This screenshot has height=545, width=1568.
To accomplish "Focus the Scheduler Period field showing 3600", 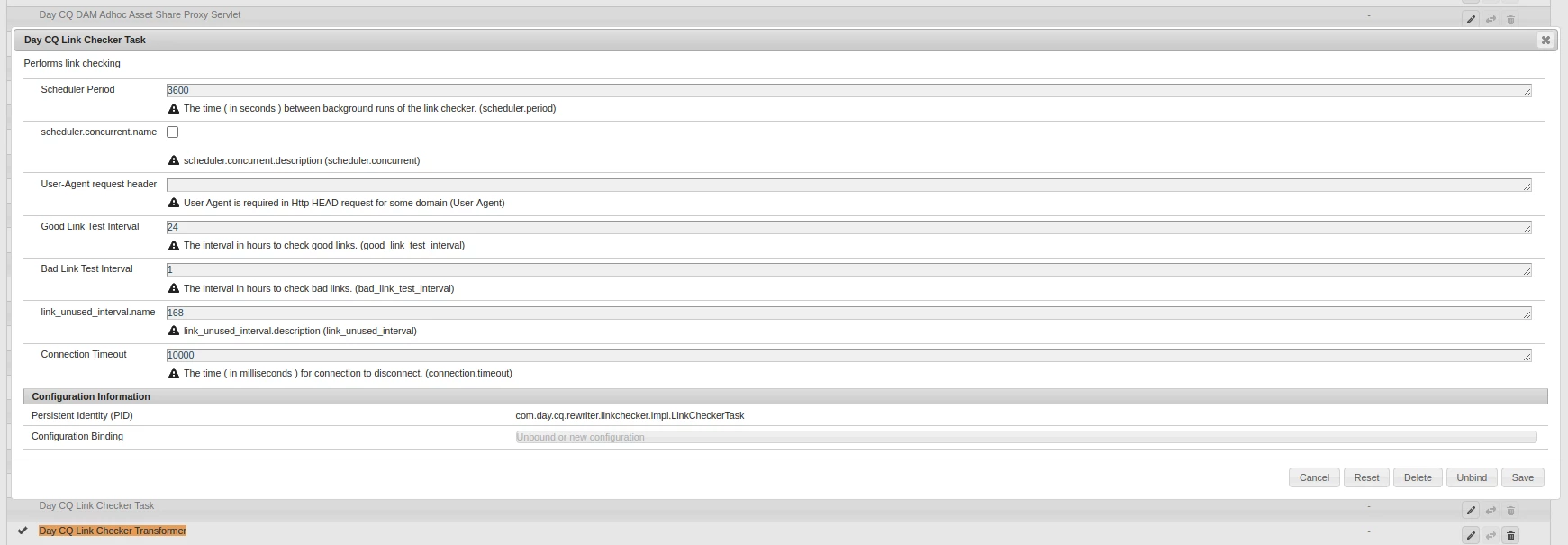I will (848, 90).
